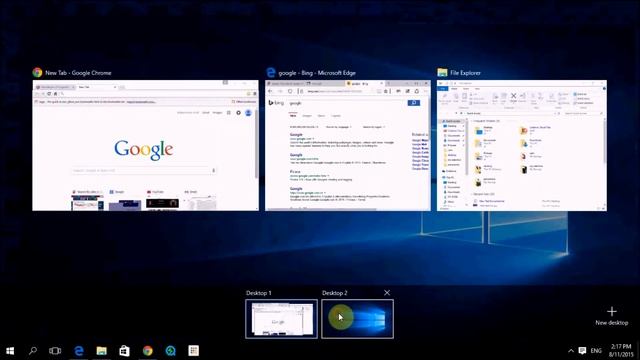
Task: Open the clock showing 2:17 PM
Action: tap(621, 351)
